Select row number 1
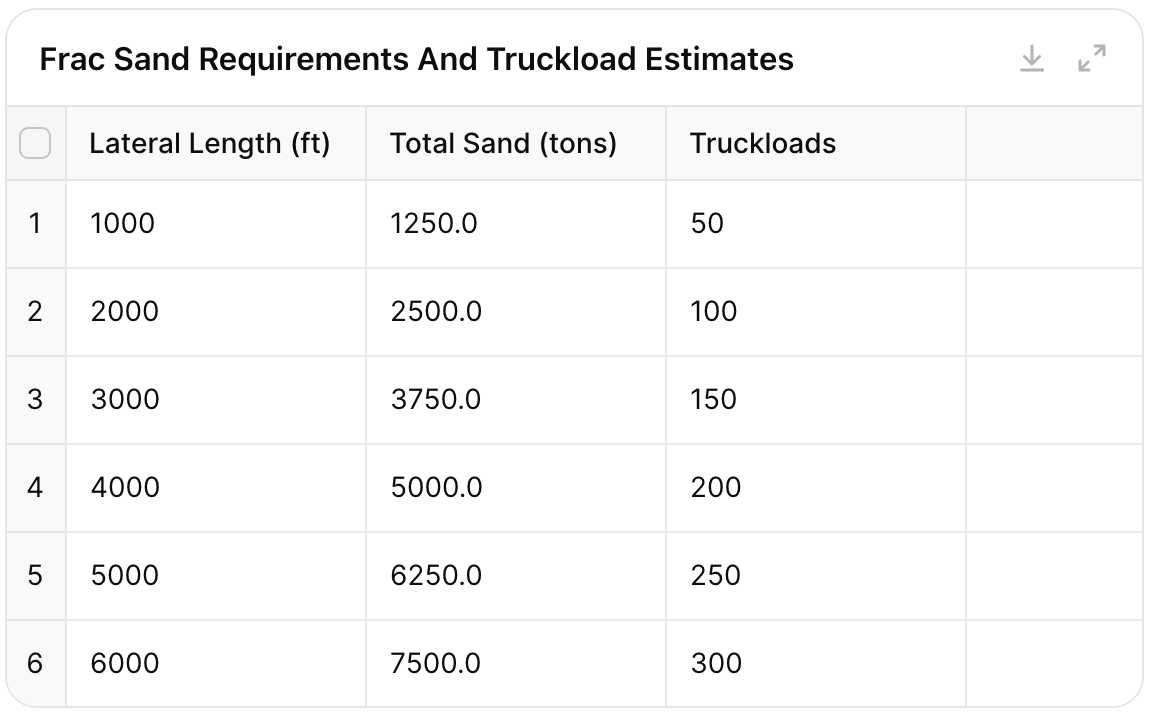The width and height of the screenshot is (1158, 726). [x=35, y=223]
